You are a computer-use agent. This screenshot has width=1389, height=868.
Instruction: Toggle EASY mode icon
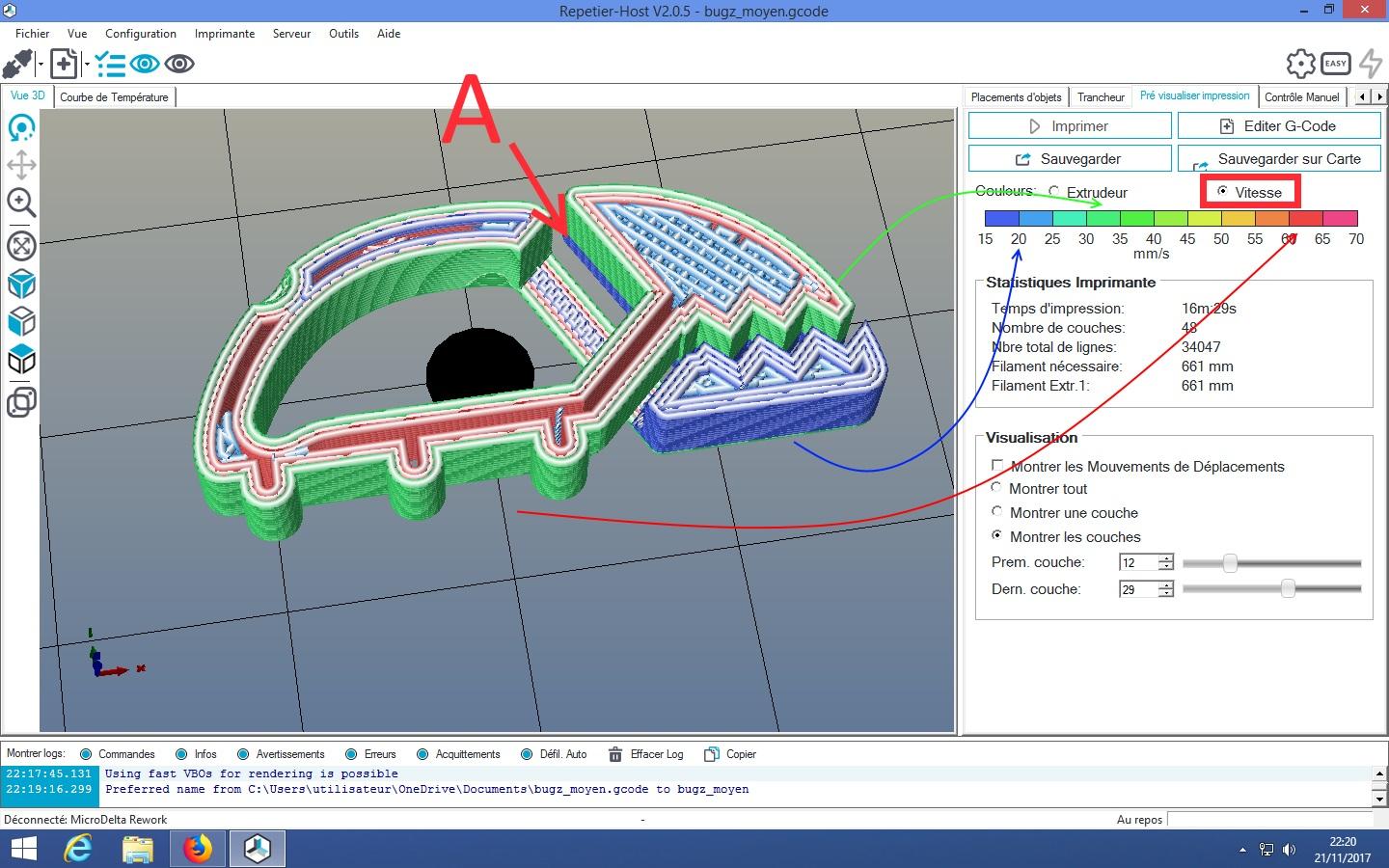[1335, 64]
